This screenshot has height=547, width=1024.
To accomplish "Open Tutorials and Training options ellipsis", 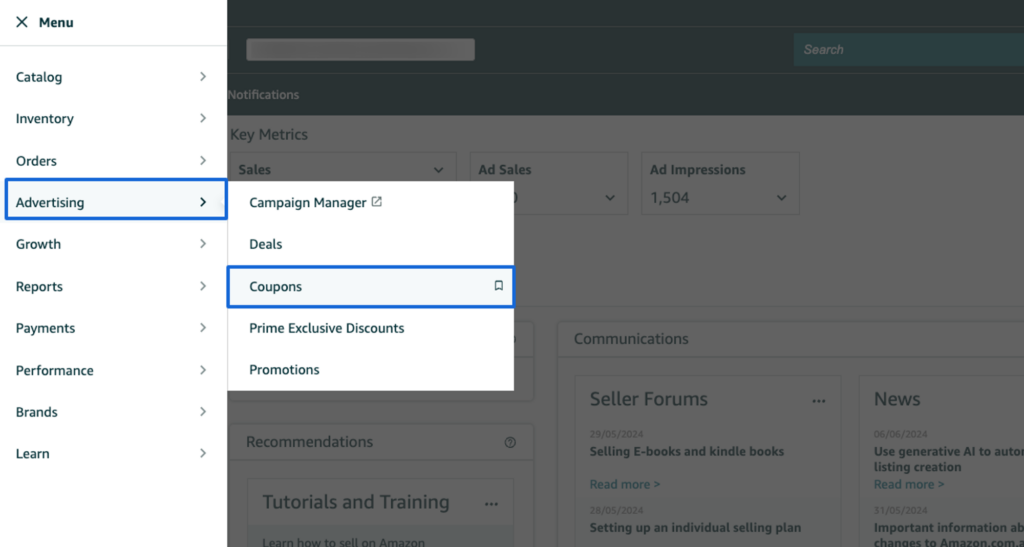I will [x=492, y=504].
